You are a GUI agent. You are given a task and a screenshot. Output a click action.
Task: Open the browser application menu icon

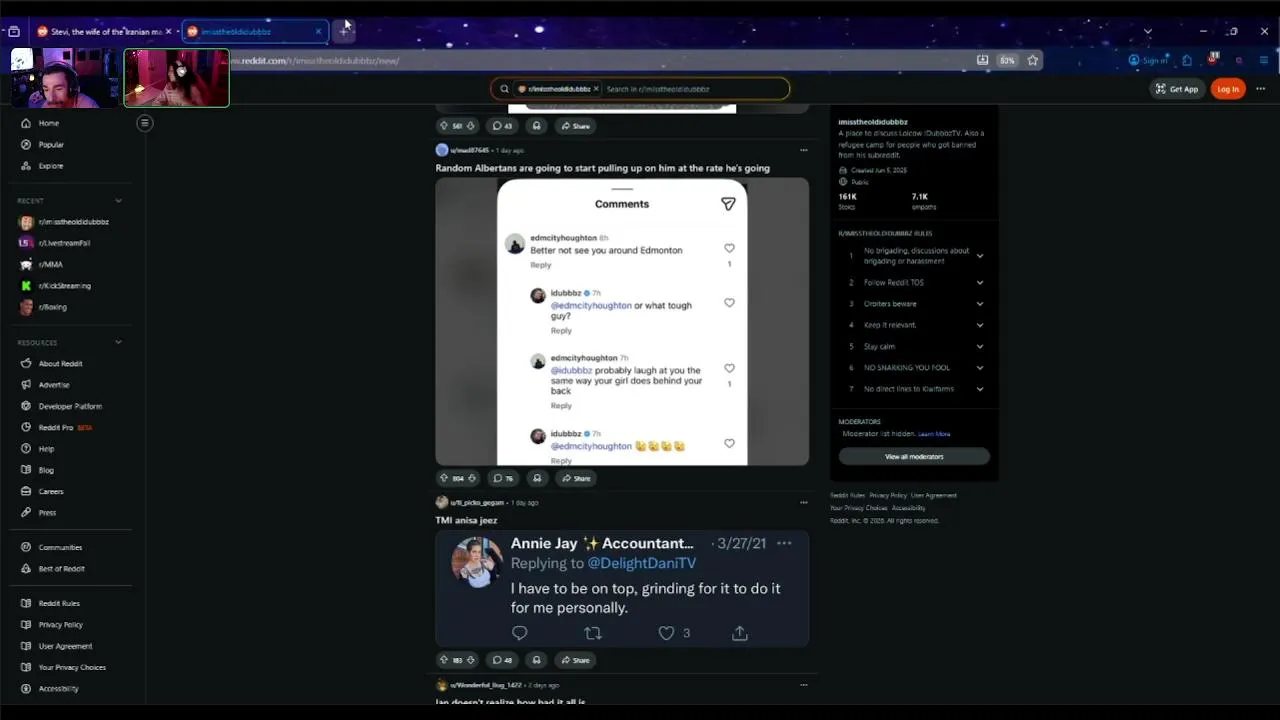1264,60
